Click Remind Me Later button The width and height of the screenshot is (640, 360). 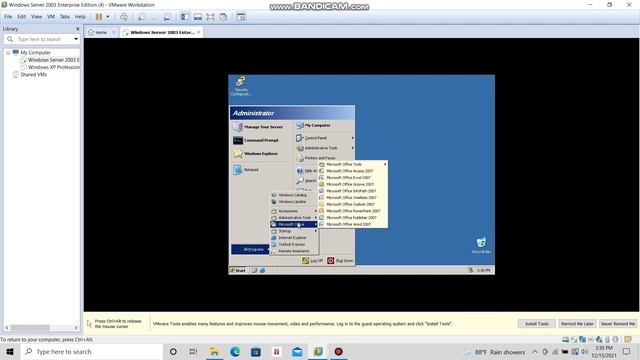click(577, 324)
